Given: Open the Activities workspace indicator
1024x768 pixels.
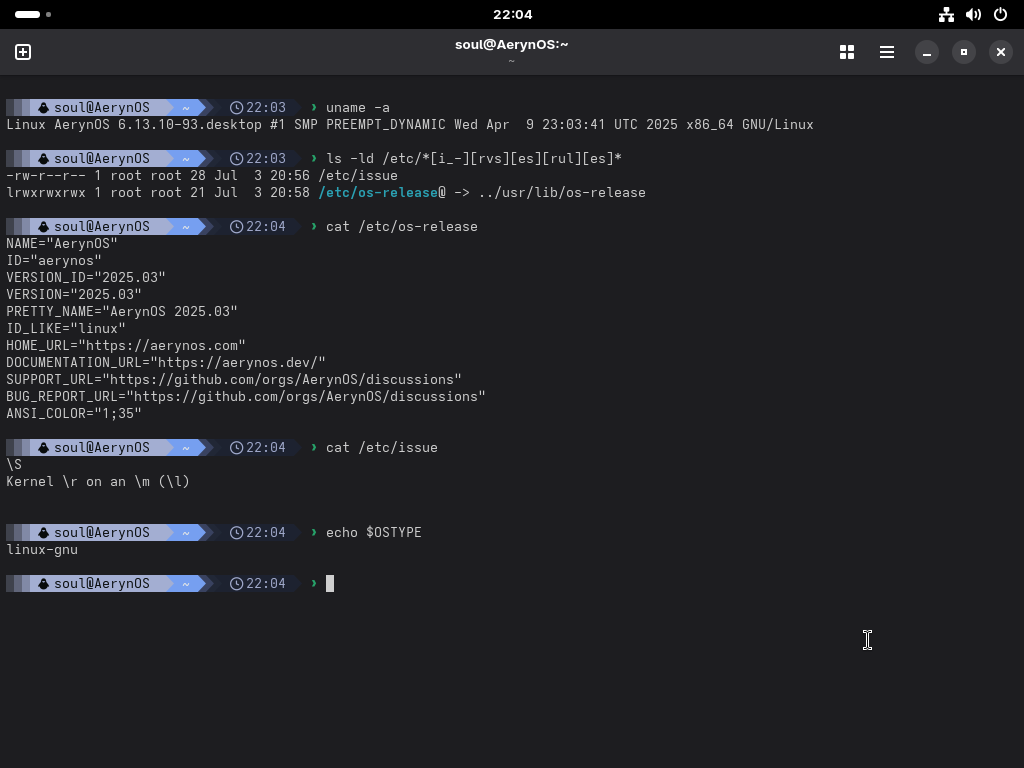Looking at the screenshot, I should (x=33, y=14).
